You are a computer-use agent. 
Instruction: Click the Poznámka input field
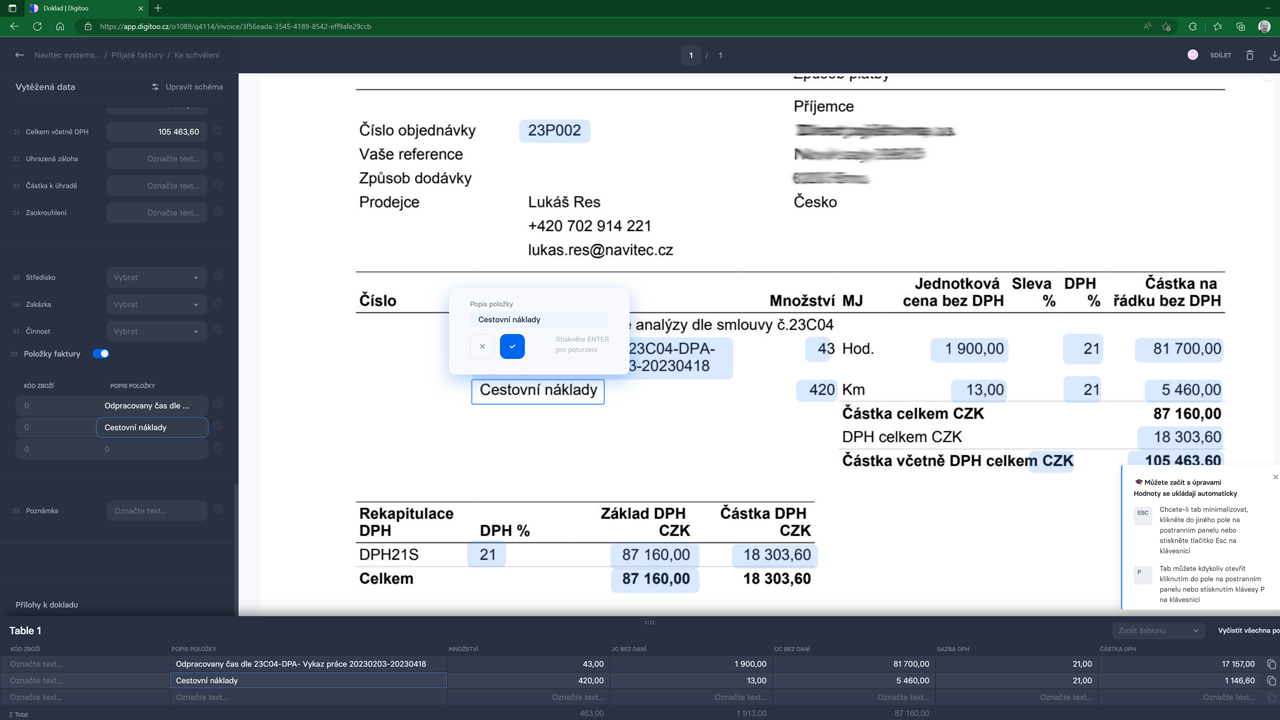pos(156,510)
